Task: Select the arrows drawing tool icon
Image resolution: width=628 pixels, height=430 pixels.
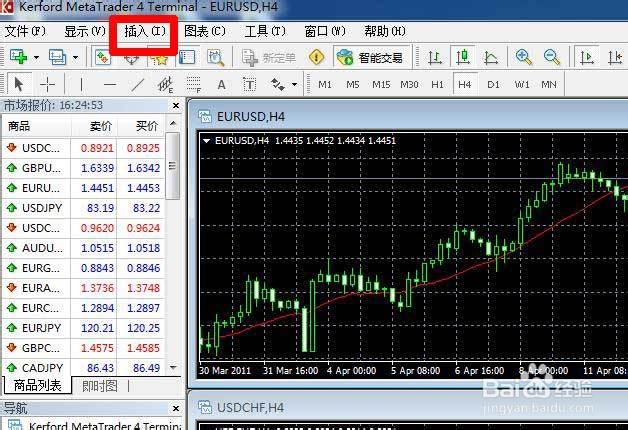Action: point(278,84)
